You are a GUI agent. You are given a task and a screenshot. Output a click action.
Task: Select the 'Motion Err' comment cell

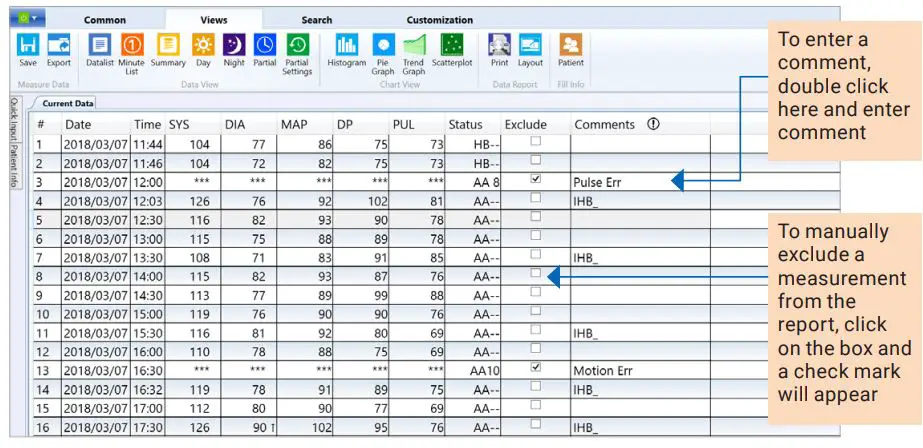point(640,371)
